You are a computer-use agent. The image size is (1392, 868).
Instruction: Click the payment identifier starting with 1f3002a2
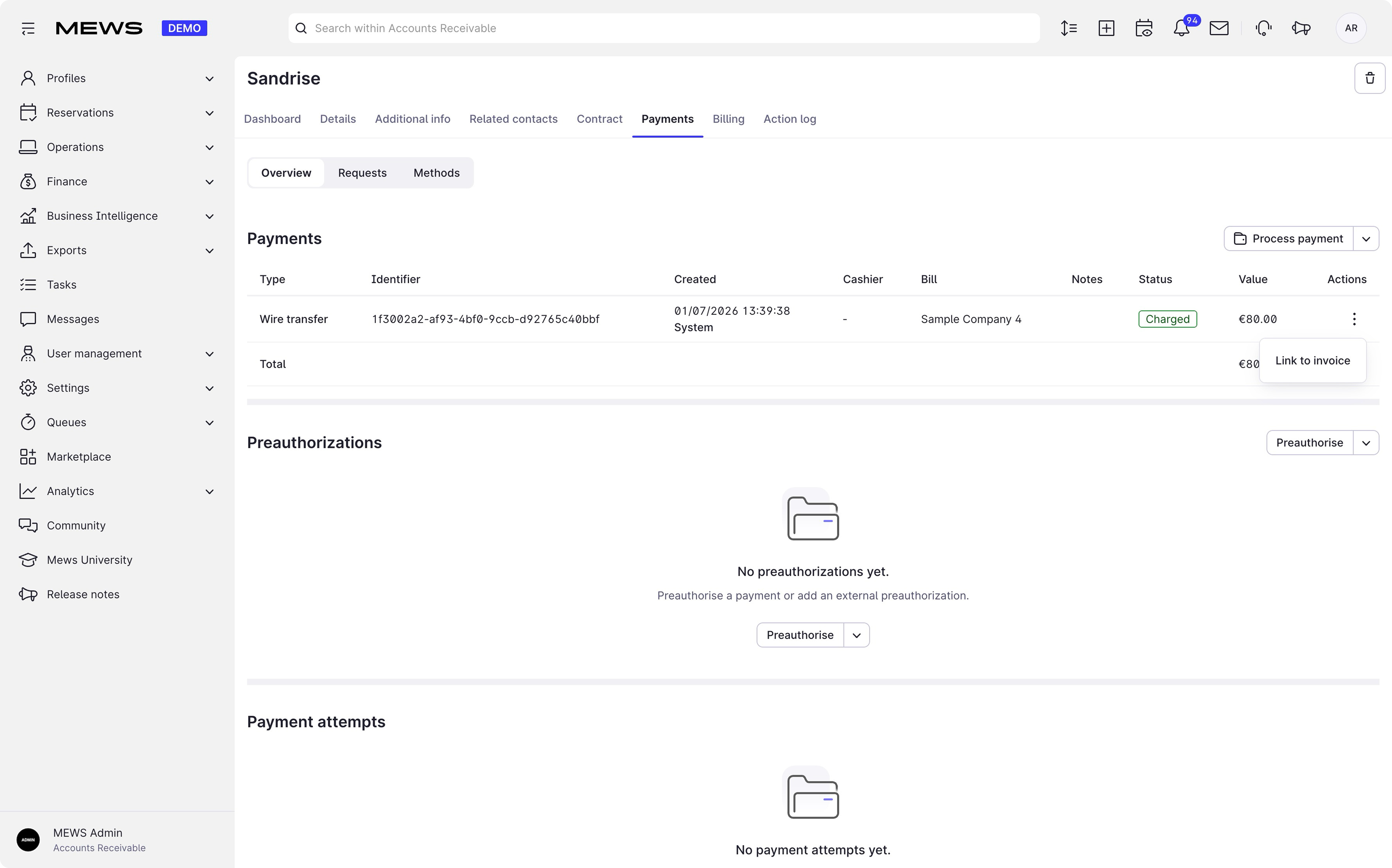pyautogui.click(x=486, y=319)
